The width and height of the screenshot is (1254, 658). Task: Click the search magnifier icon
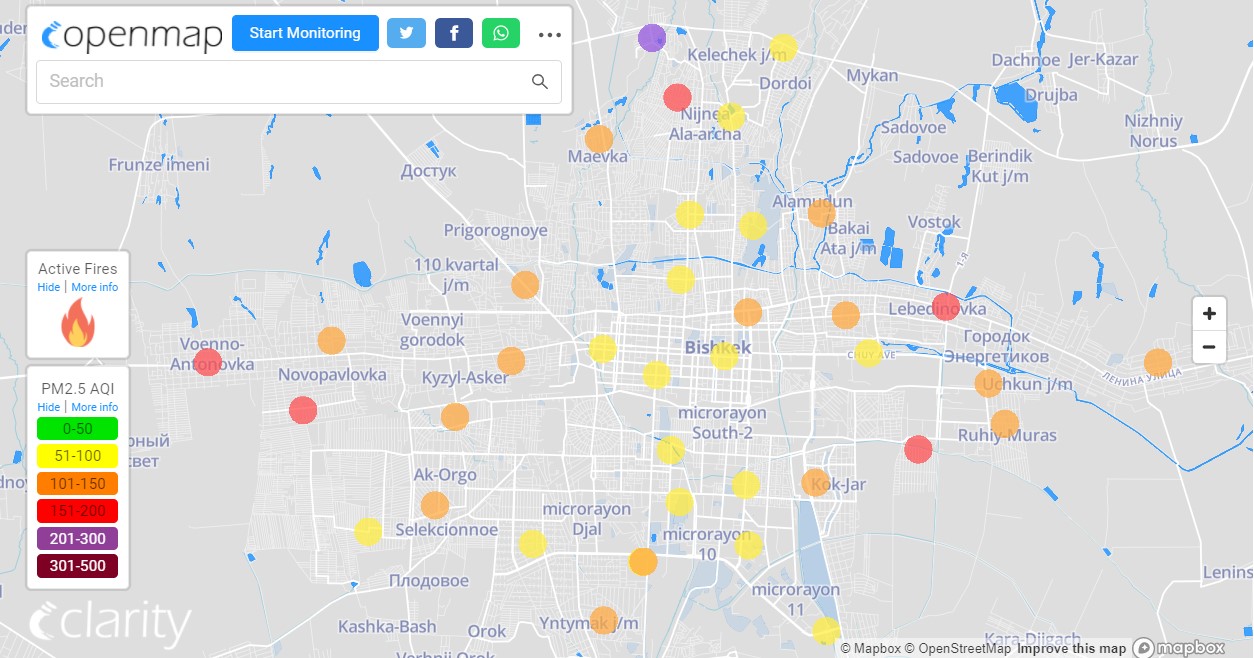tap(540, 82)
